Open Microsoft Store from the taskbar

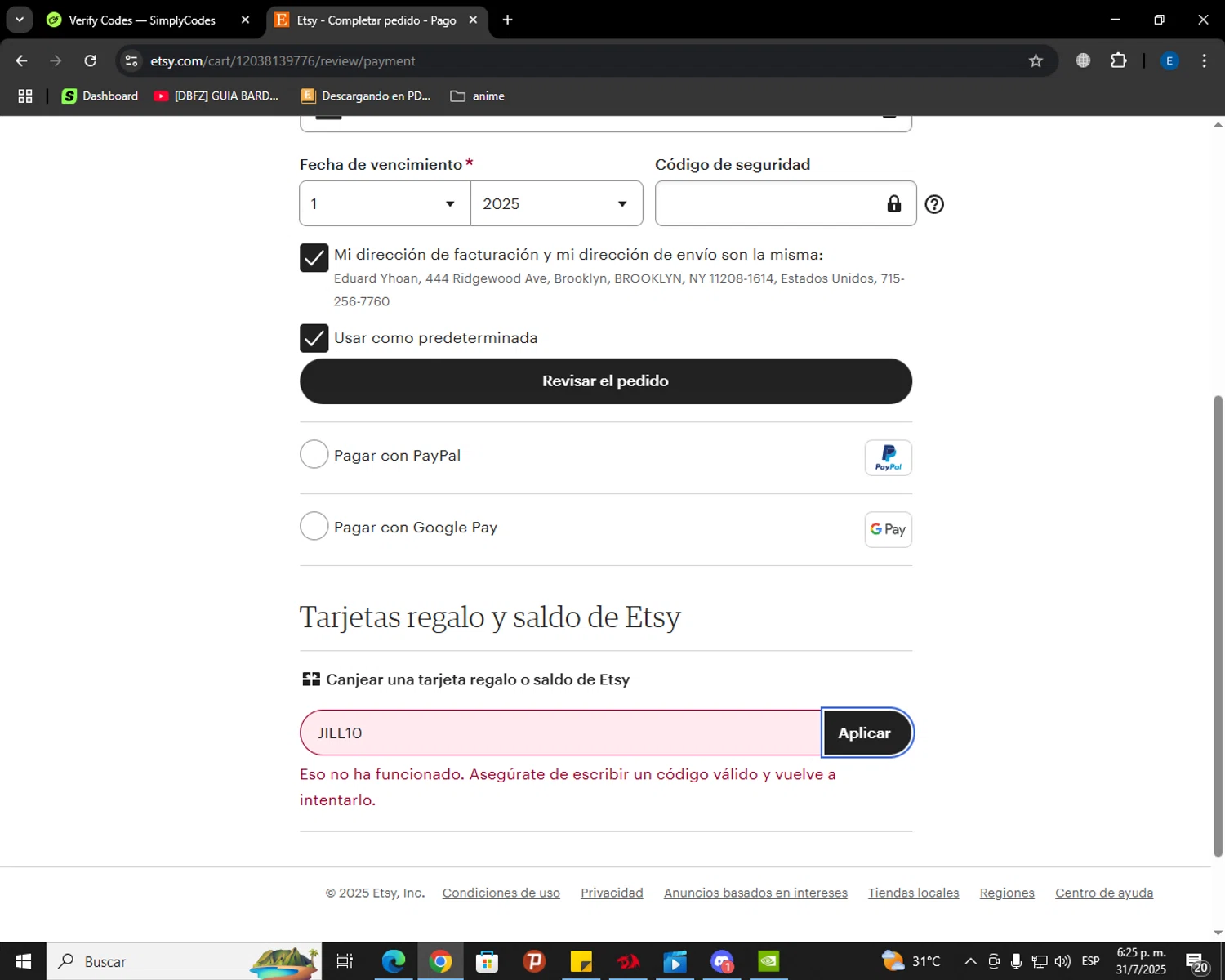(x=488, y=961)
